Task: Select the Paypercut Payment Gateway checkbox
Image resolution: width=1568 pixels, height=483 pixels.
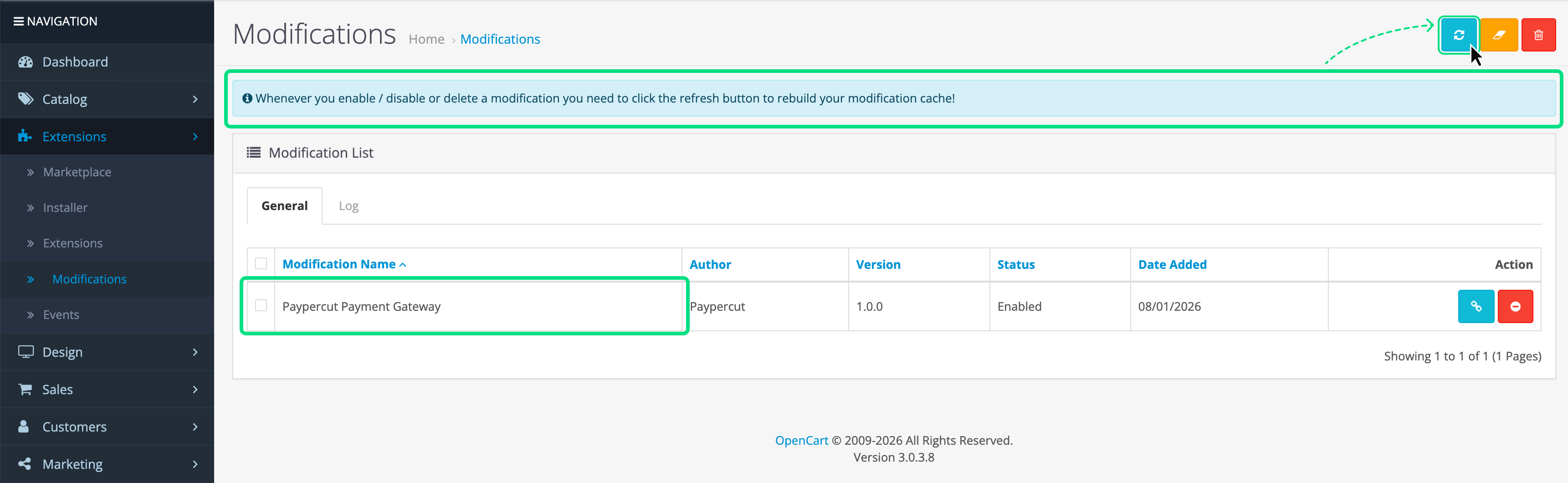Action: (261, 306)
